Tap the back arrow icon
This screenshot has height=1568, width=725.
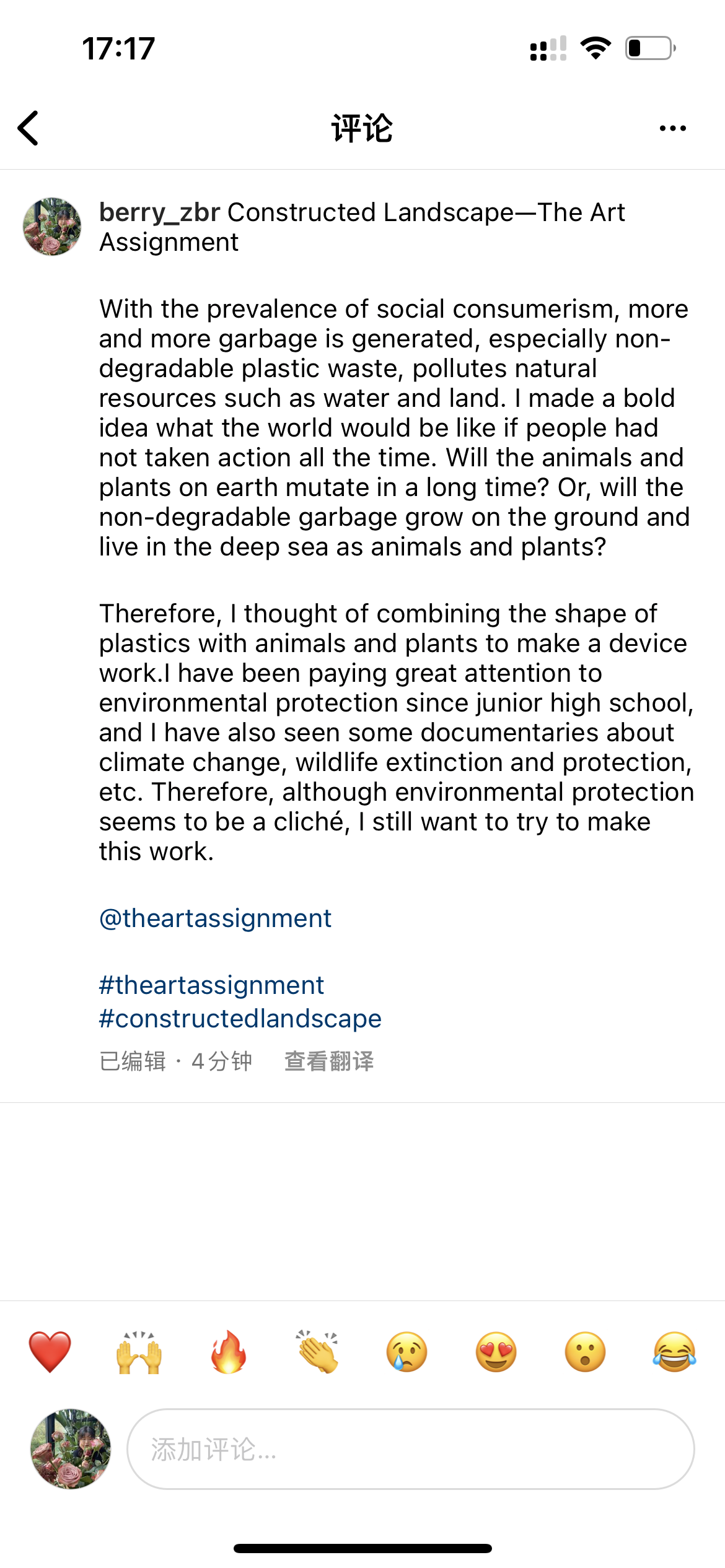[29, 128]
